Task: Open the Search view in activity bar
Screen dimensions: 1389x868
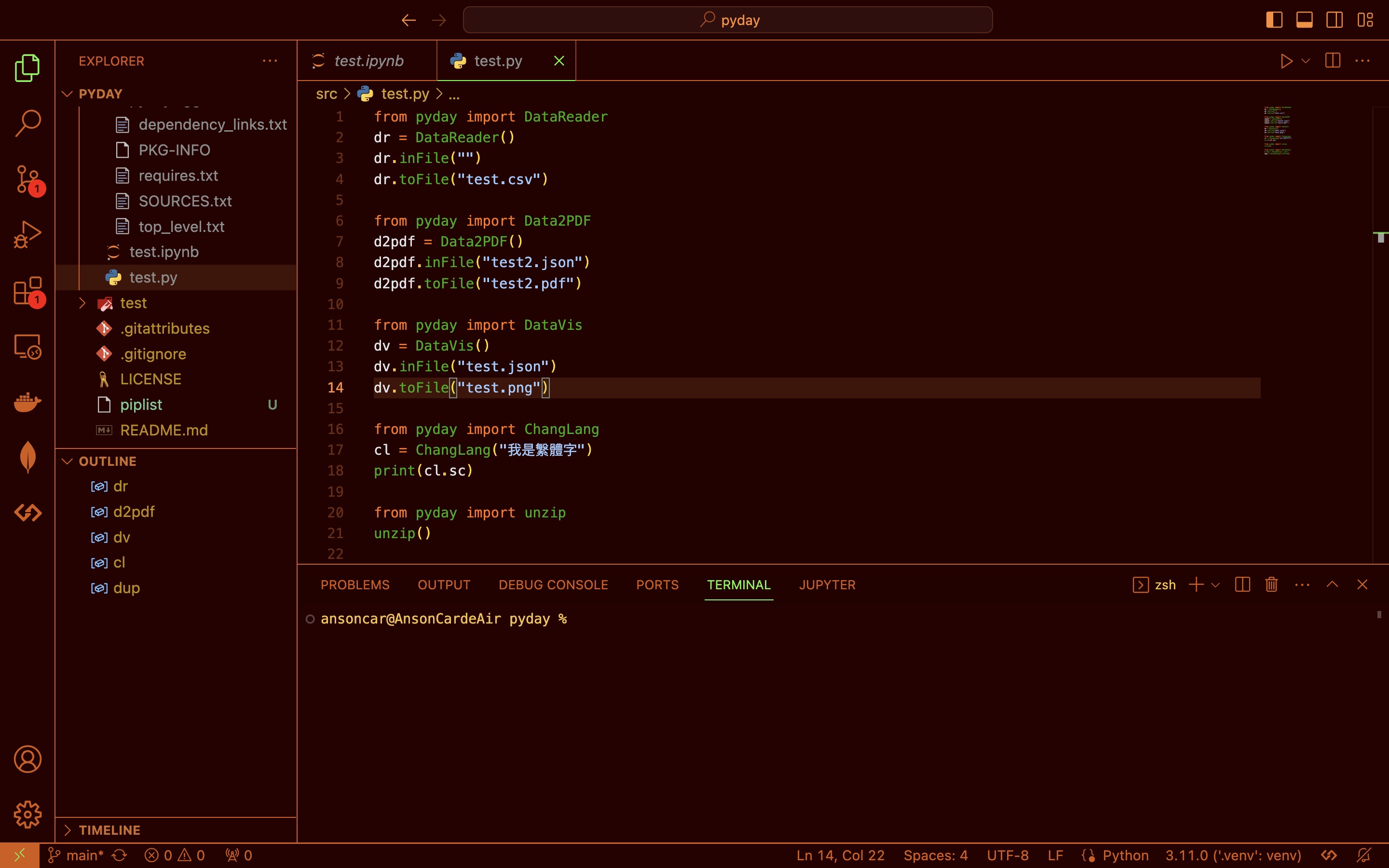Action: pyautogui.click(x=27, y=123)
